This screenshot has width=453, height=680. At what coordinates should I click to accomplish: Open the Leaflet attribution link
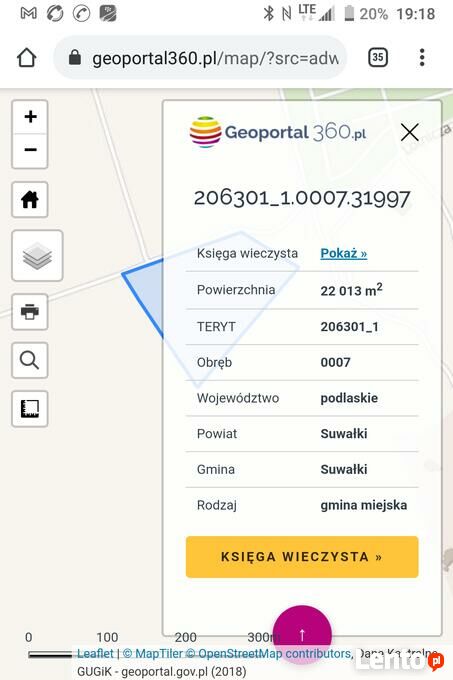point(95,653)
